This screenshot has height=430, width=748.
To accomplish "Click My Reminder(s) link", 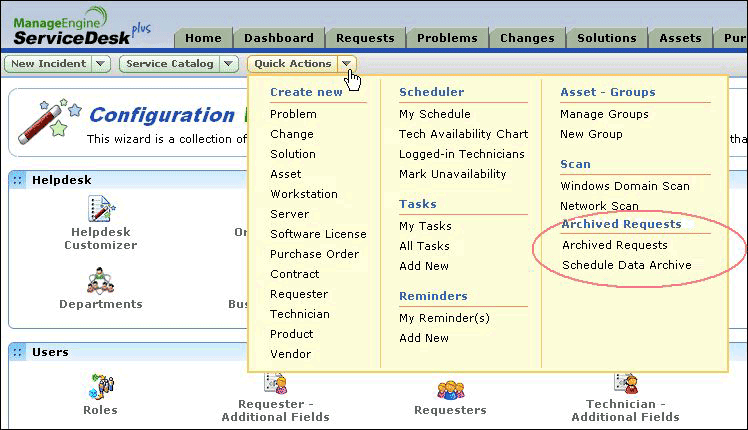I will [x=444, y=318].
